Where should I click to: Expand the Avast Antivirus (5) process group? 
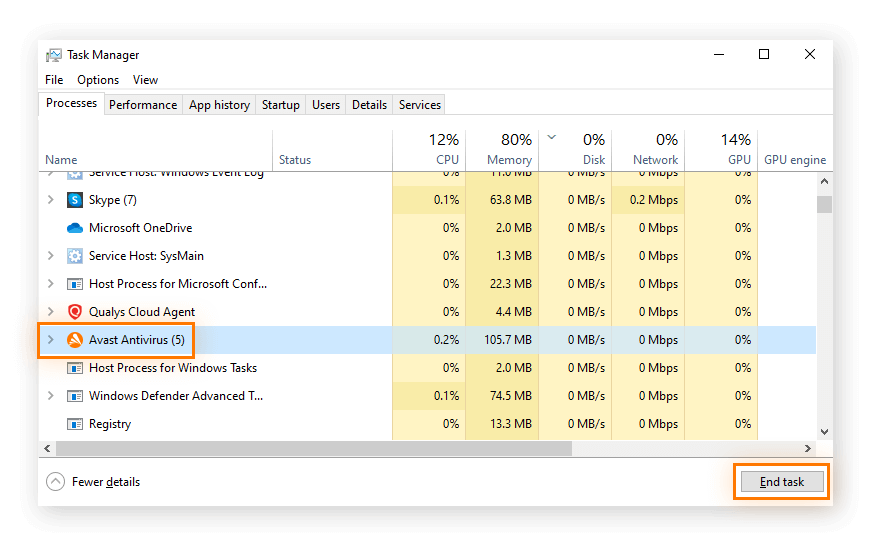[x=51, y=340]
